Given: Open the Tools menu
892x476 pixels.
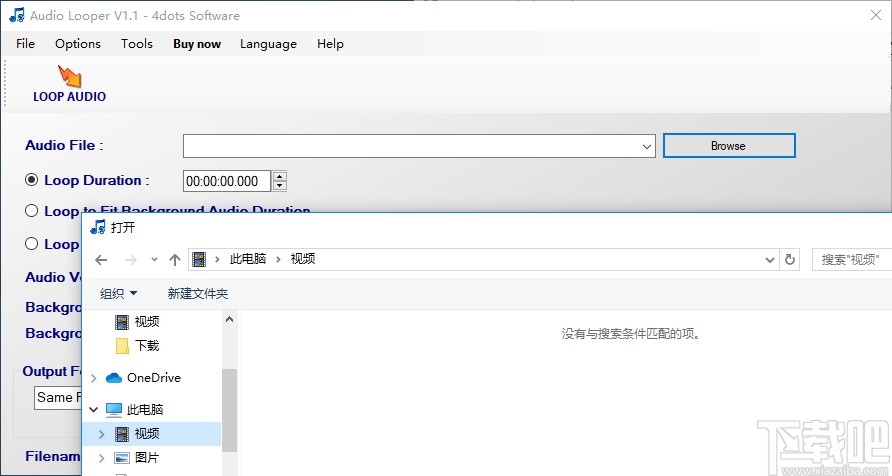Looking at the screenshot, I should click(137, 44).
